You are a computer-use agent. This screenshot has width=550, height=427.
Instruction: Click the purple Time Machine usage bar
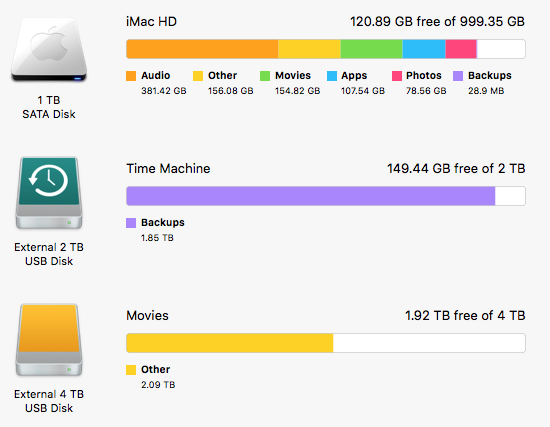tap(310, 196)
